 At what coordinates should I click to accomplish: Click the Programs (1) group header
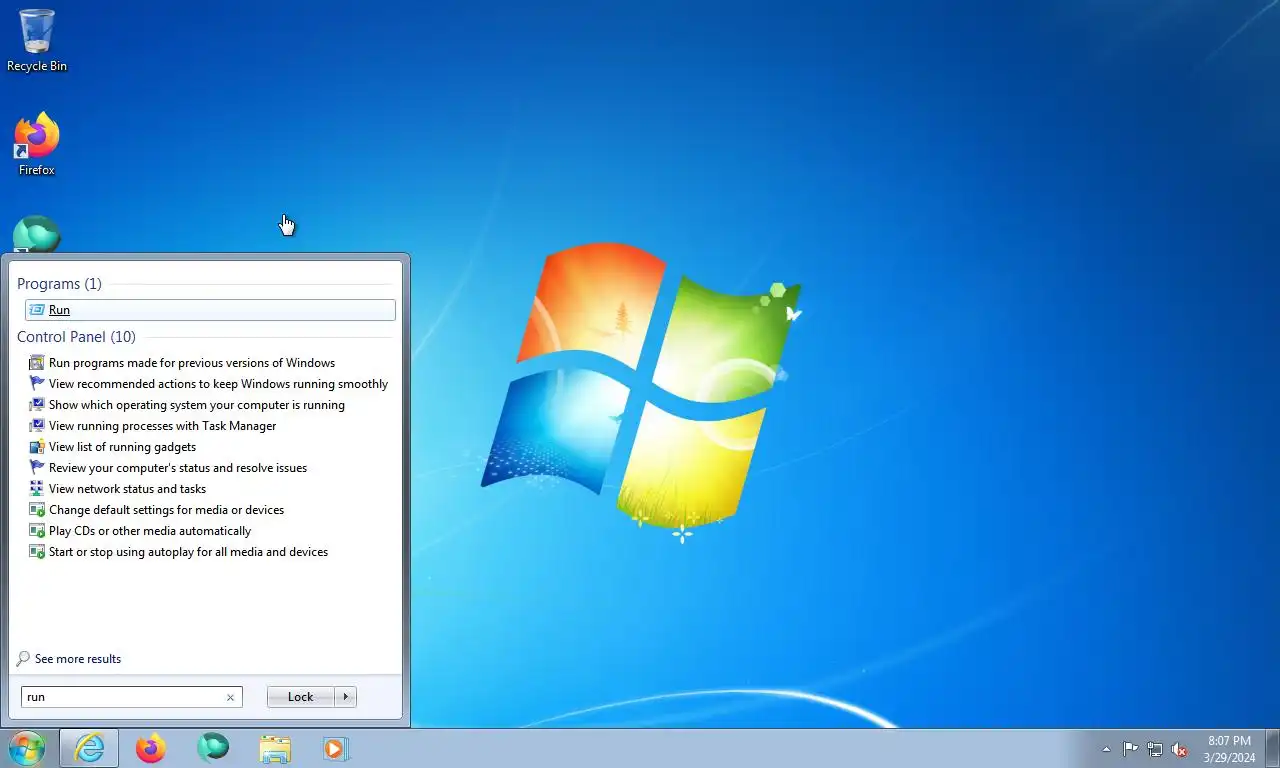[59, 284]
